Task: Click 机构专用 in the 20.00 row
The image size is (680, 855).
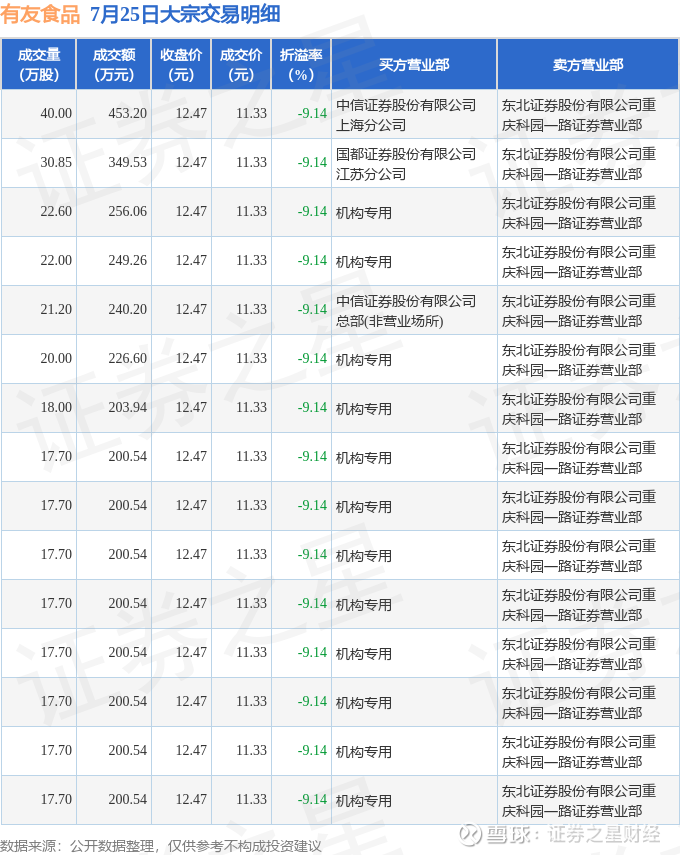Action: click(364, 360)
